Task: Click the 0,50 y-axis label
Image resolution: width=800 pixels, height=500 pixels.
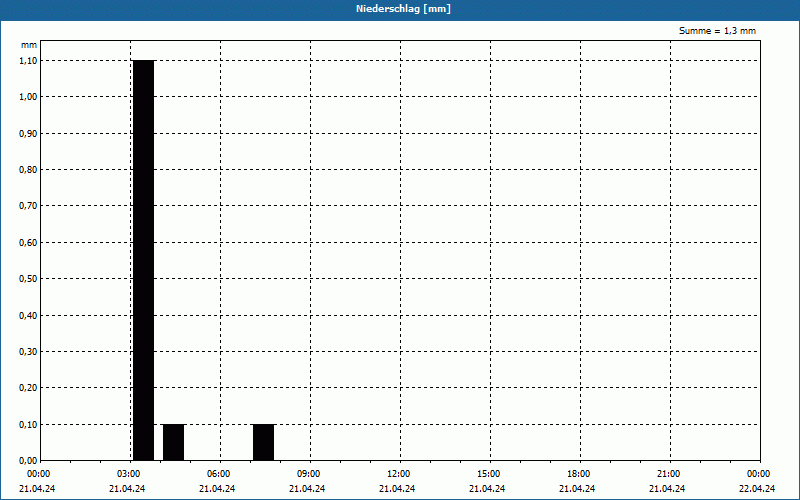Action: [x=28, y=279]
